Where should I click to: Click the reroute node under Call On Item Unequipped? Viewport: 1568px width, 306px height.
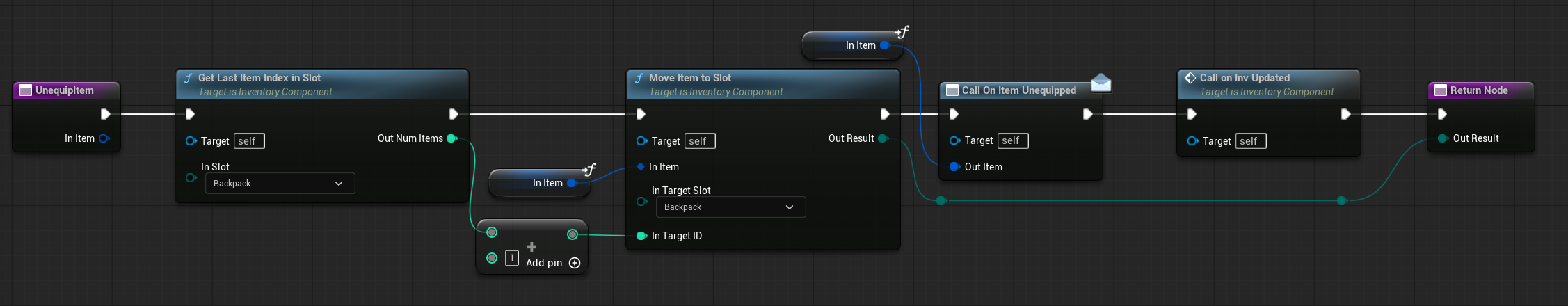(x=941, y=201)
